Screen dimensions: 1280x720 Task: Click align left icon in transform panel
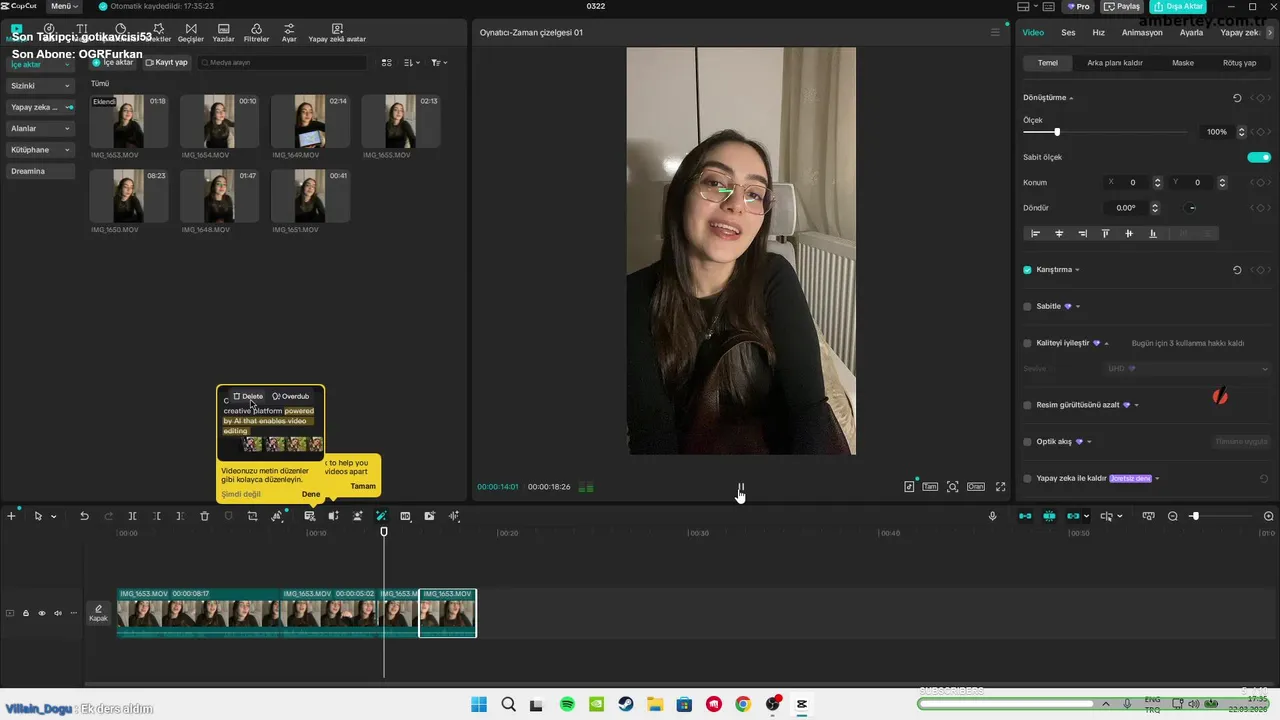[x=1035, y=233]
